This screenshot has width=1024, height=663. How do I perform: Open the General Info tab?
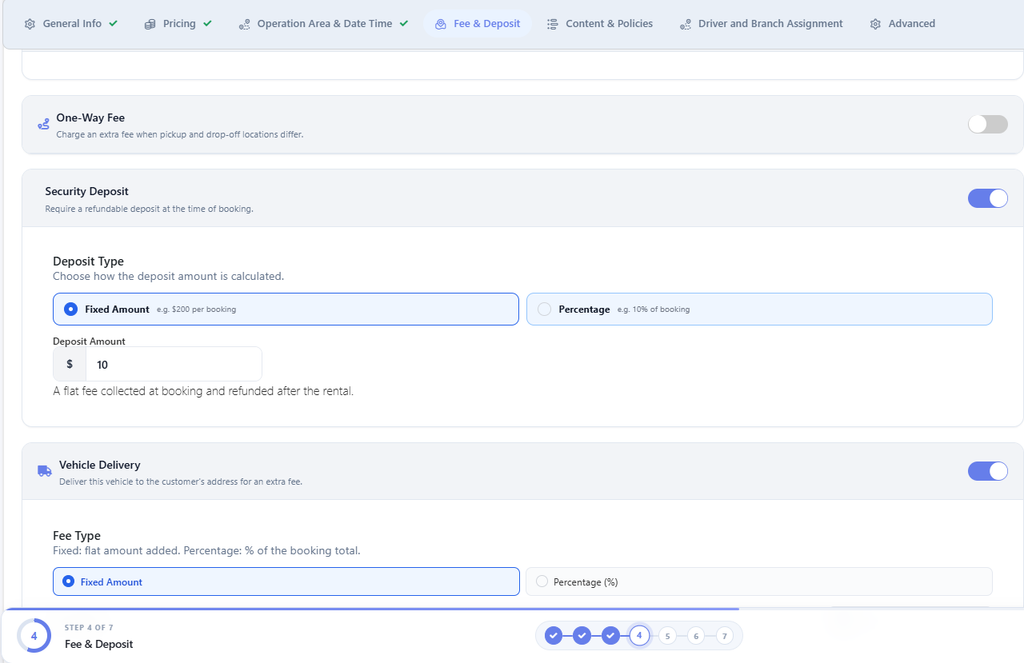pyautogui.click(x=71, y=24)
